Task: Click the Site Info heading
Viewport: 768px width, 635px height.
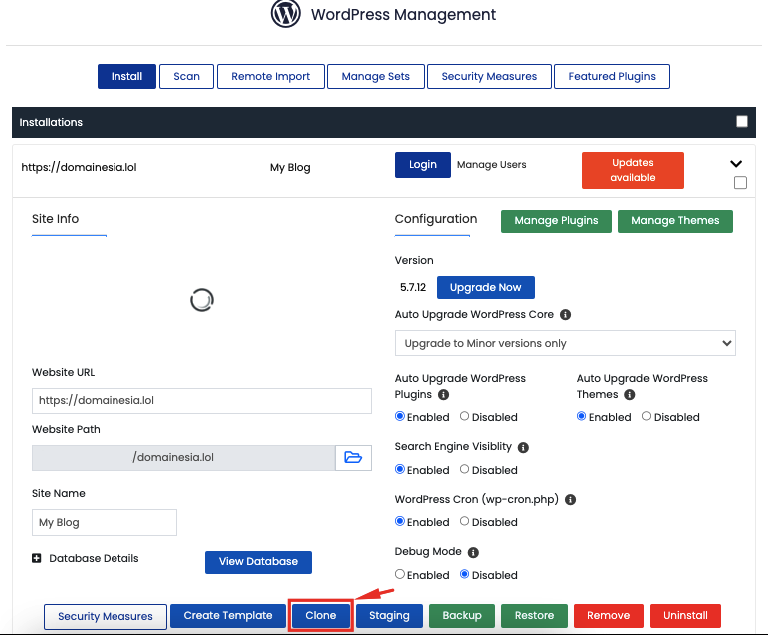Action: (x=55, y=219)
